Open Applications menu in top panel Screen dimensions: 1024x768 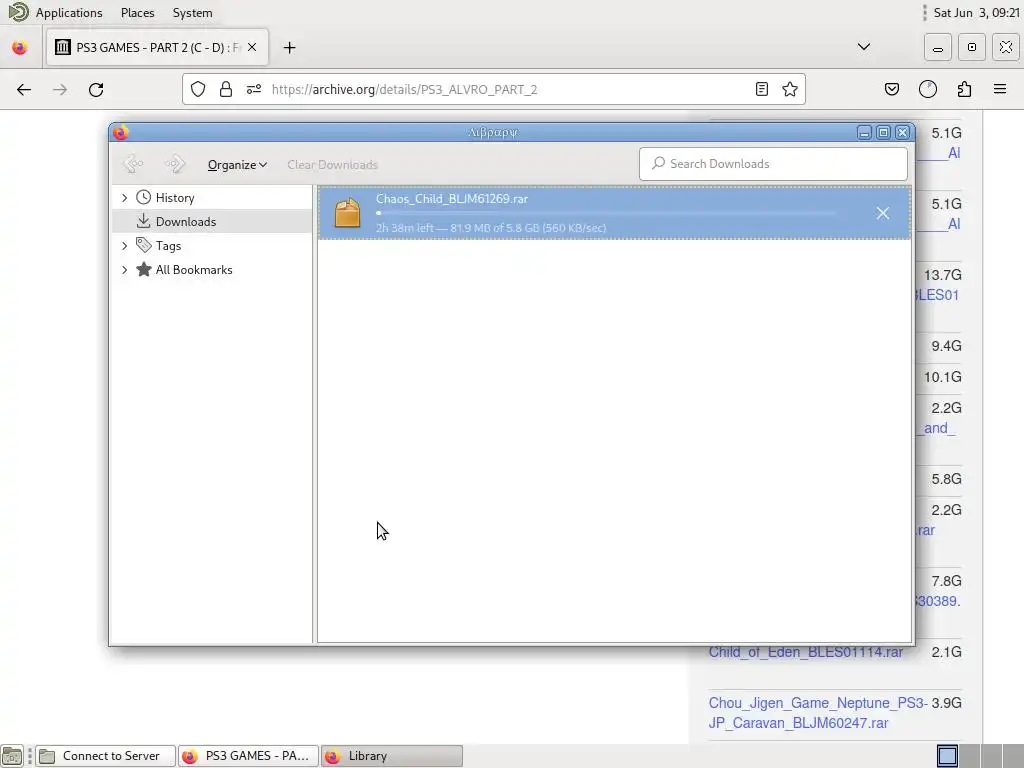[69, 12]
